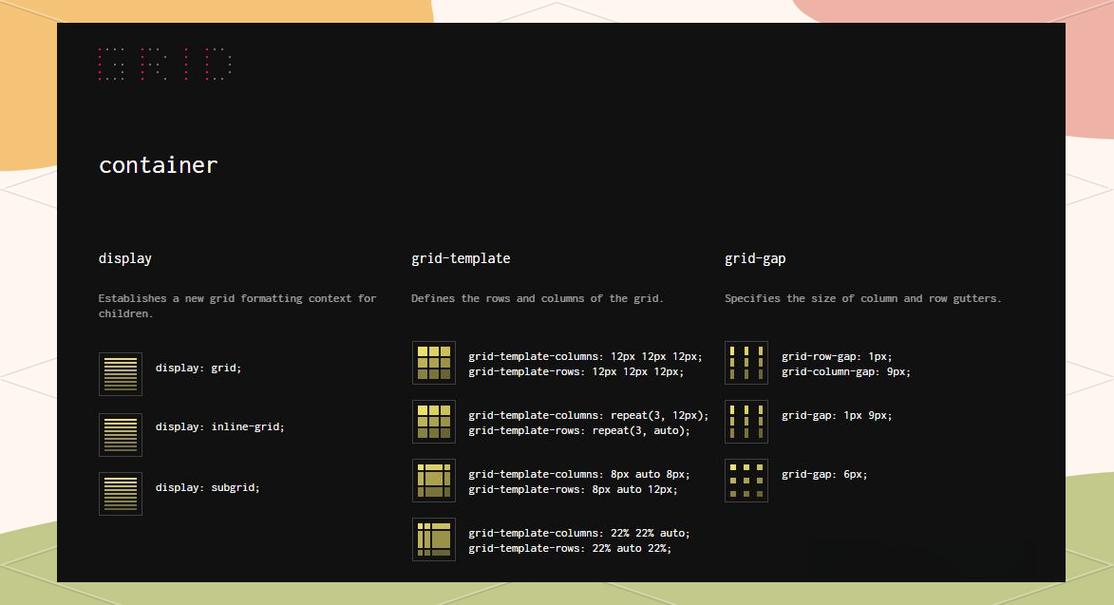The image size is (1114, 605).
Task: Click 'Defines the rows and columns of the grid.'
Action: click(x=537, y=298)
